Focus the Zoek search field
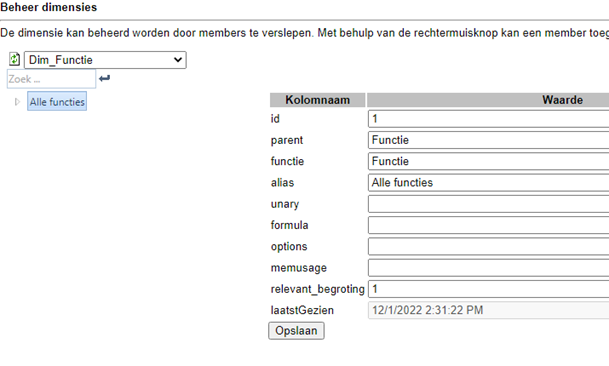The height and width of the screenshot is (366, 609). coord(51,79)
